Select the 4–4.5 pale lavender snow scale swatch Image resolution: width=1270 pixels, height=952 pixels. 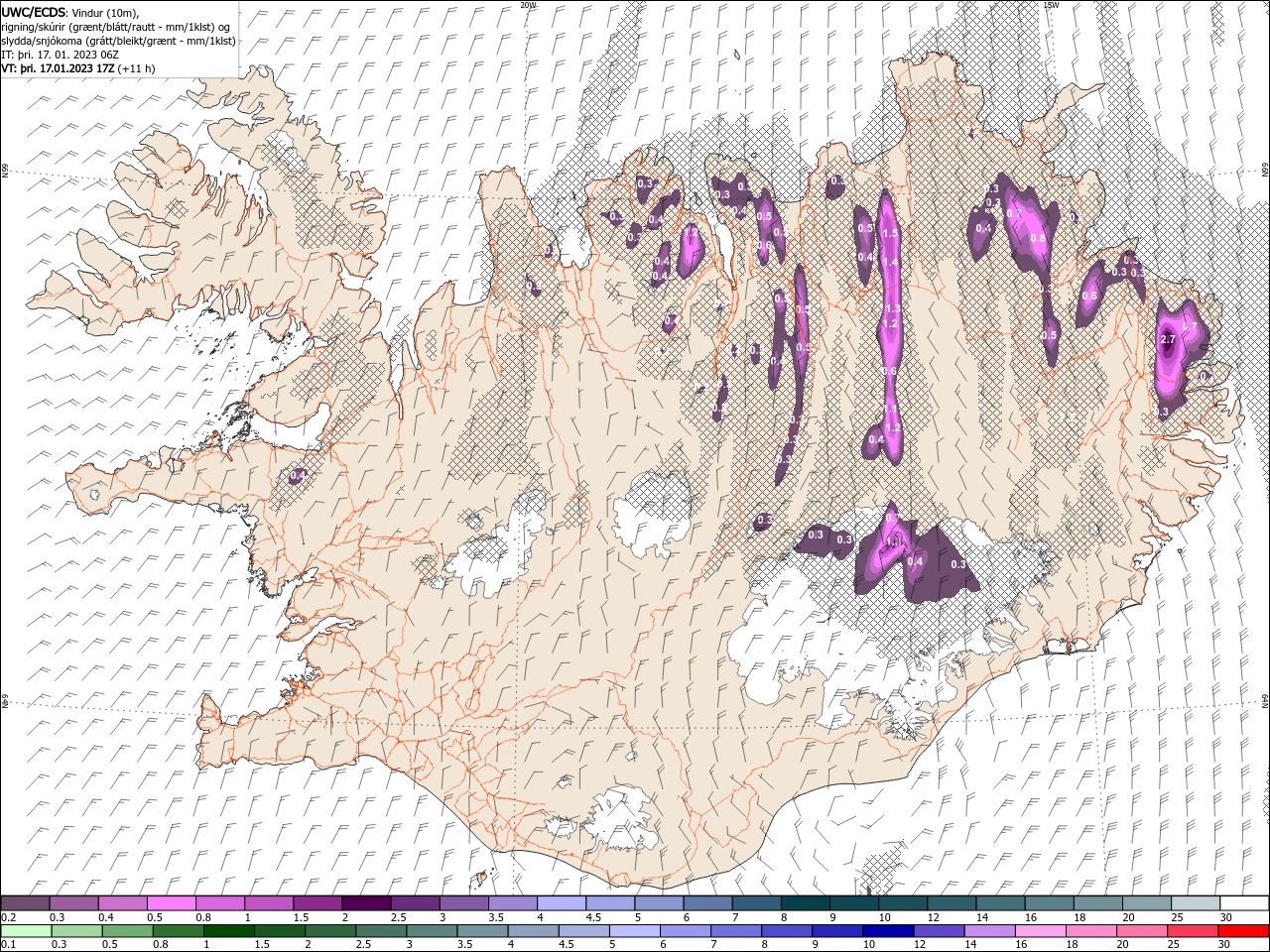point(562,903)
